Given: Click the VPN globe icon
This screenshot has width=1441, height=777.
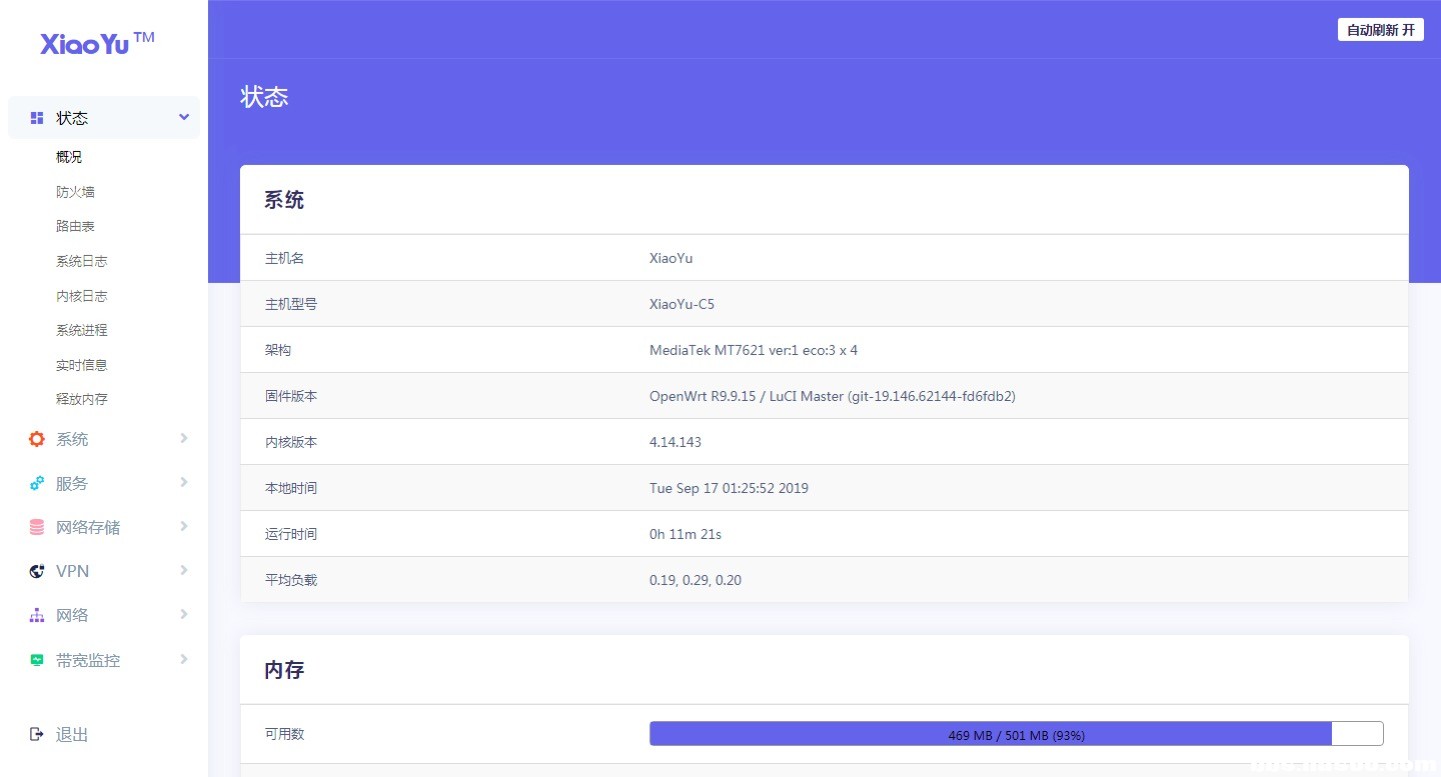Looking at the screenshot, I should coord(37,571).
